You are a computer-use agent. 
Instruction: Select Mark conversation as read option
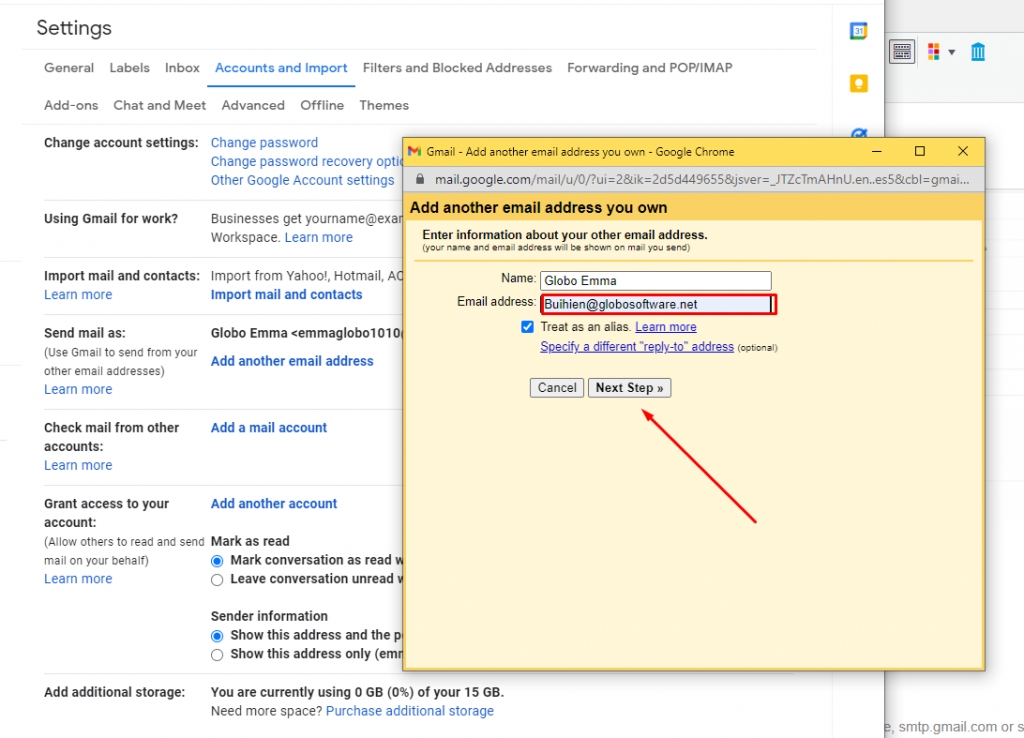coord(217,561)
